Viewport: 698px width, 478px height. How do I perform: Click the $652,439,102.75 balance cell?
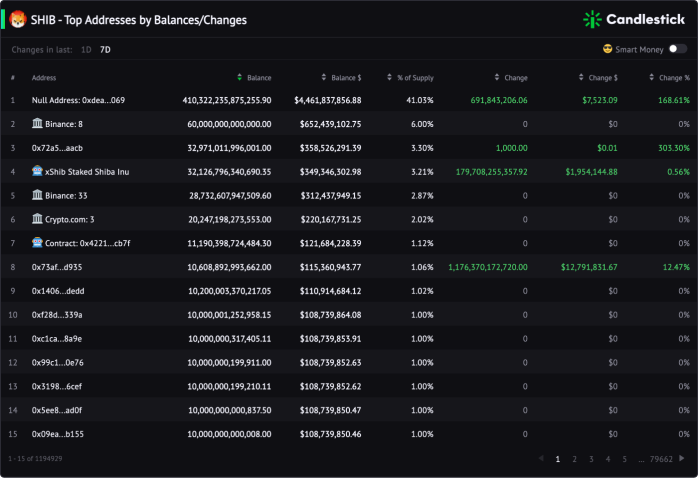coord(330,124)
